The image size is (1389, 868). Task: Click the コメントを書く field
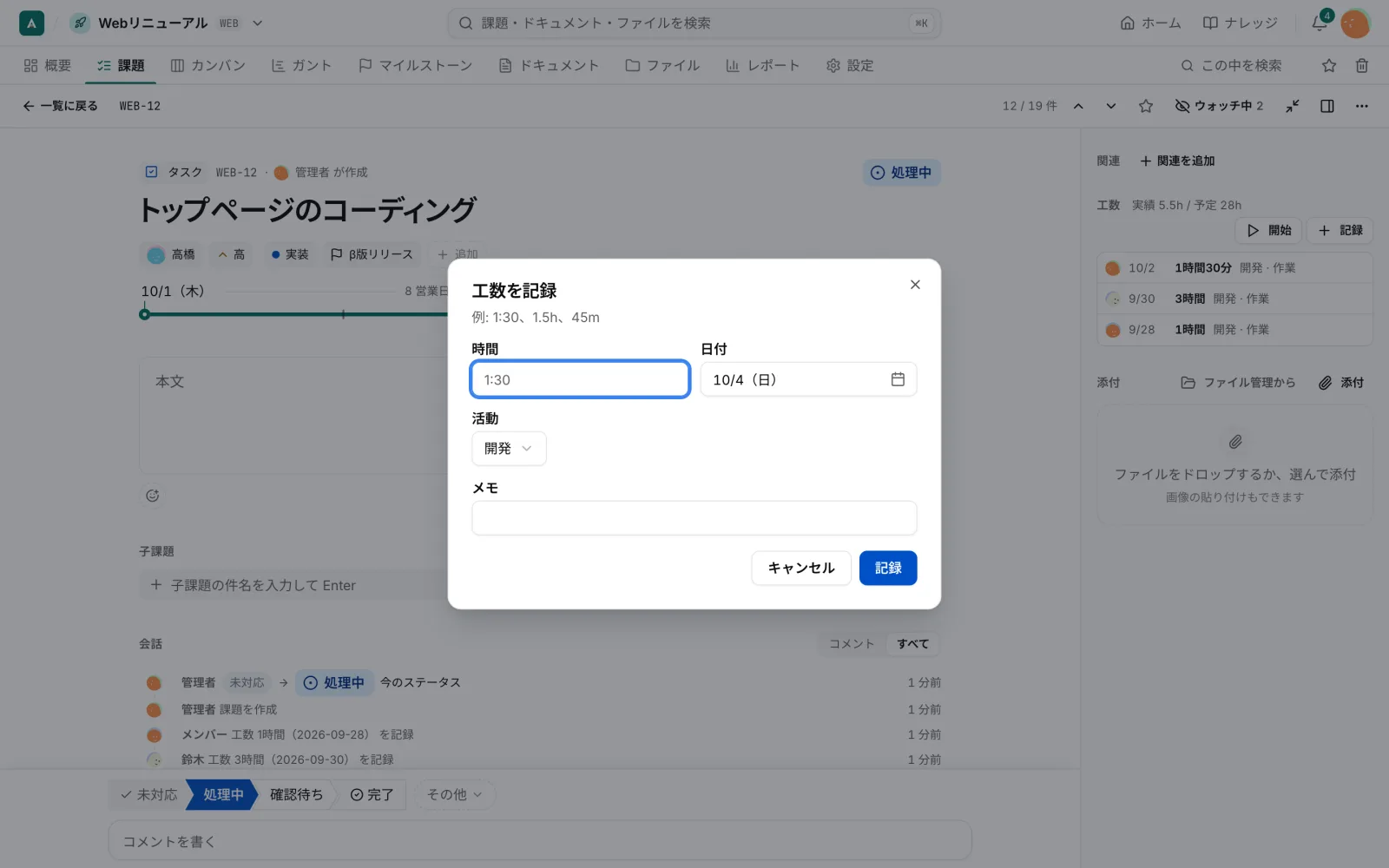click(540, 841)
